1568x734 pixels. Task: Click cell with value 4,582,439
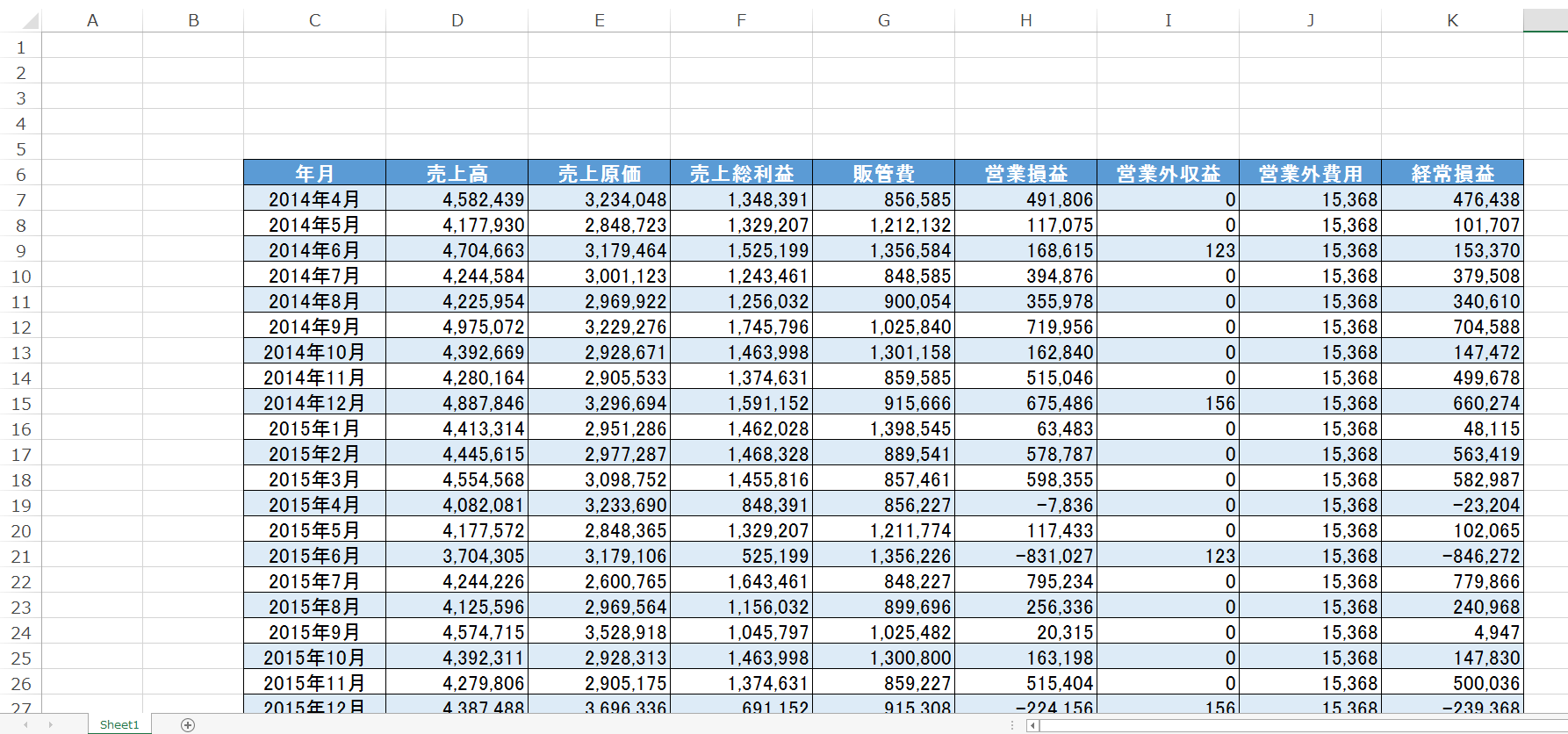point(457,199)
